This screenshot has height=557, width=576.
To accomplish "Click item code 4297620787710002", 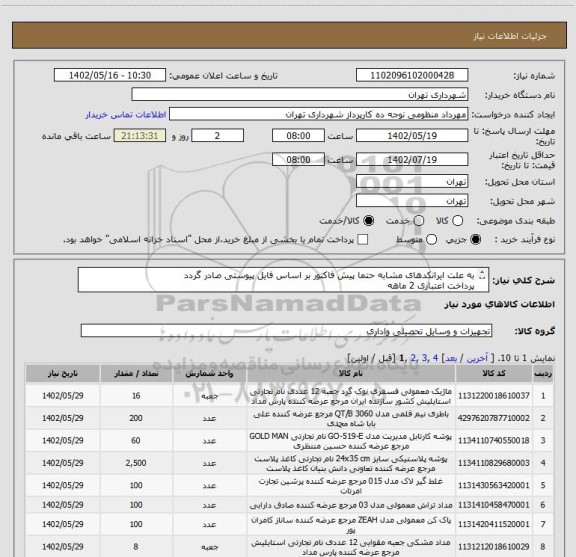I will [x=494, y=418].
